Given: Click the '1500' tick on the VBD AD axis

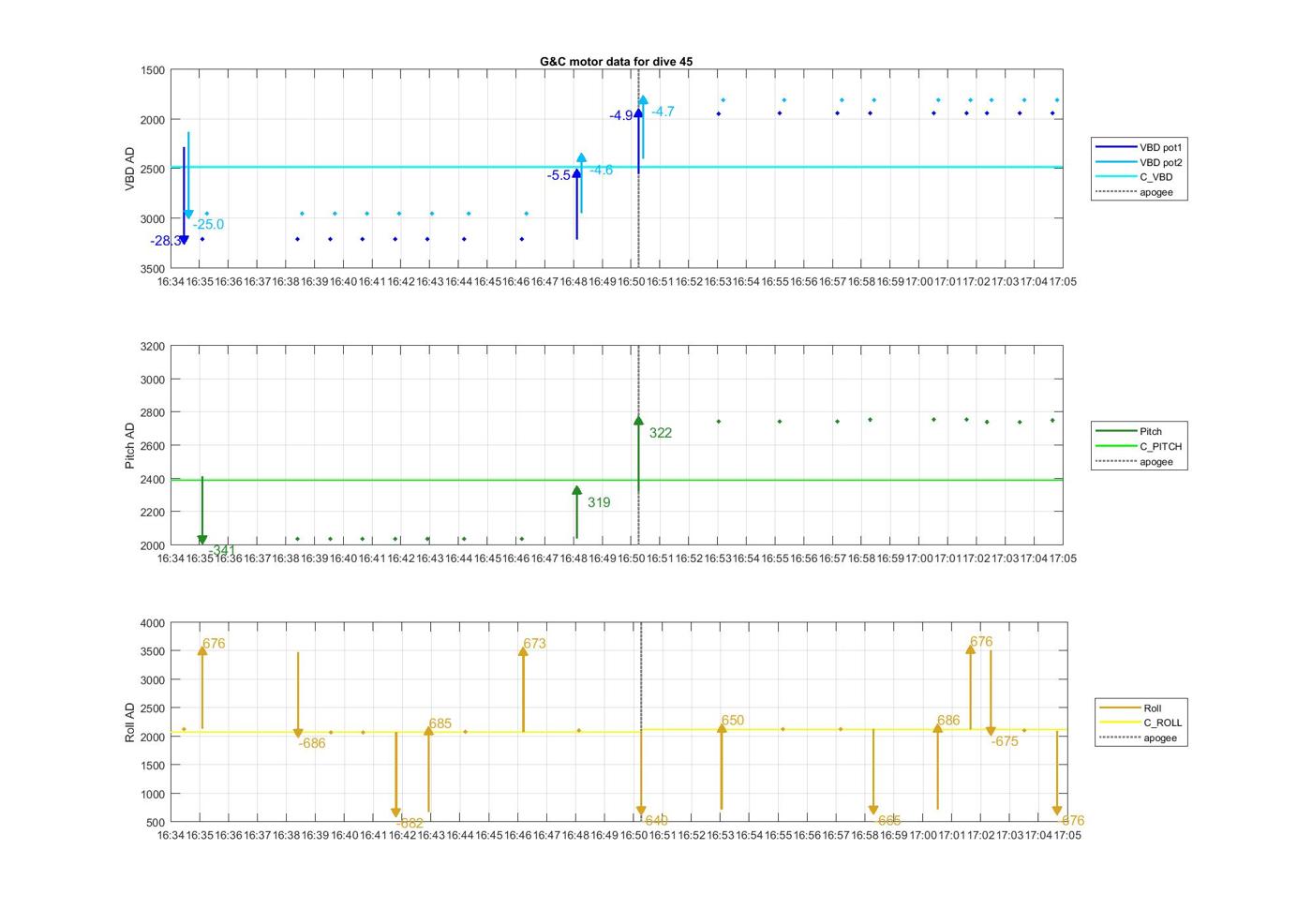Looking at the screenshot, I should click(x=152, y=70).
